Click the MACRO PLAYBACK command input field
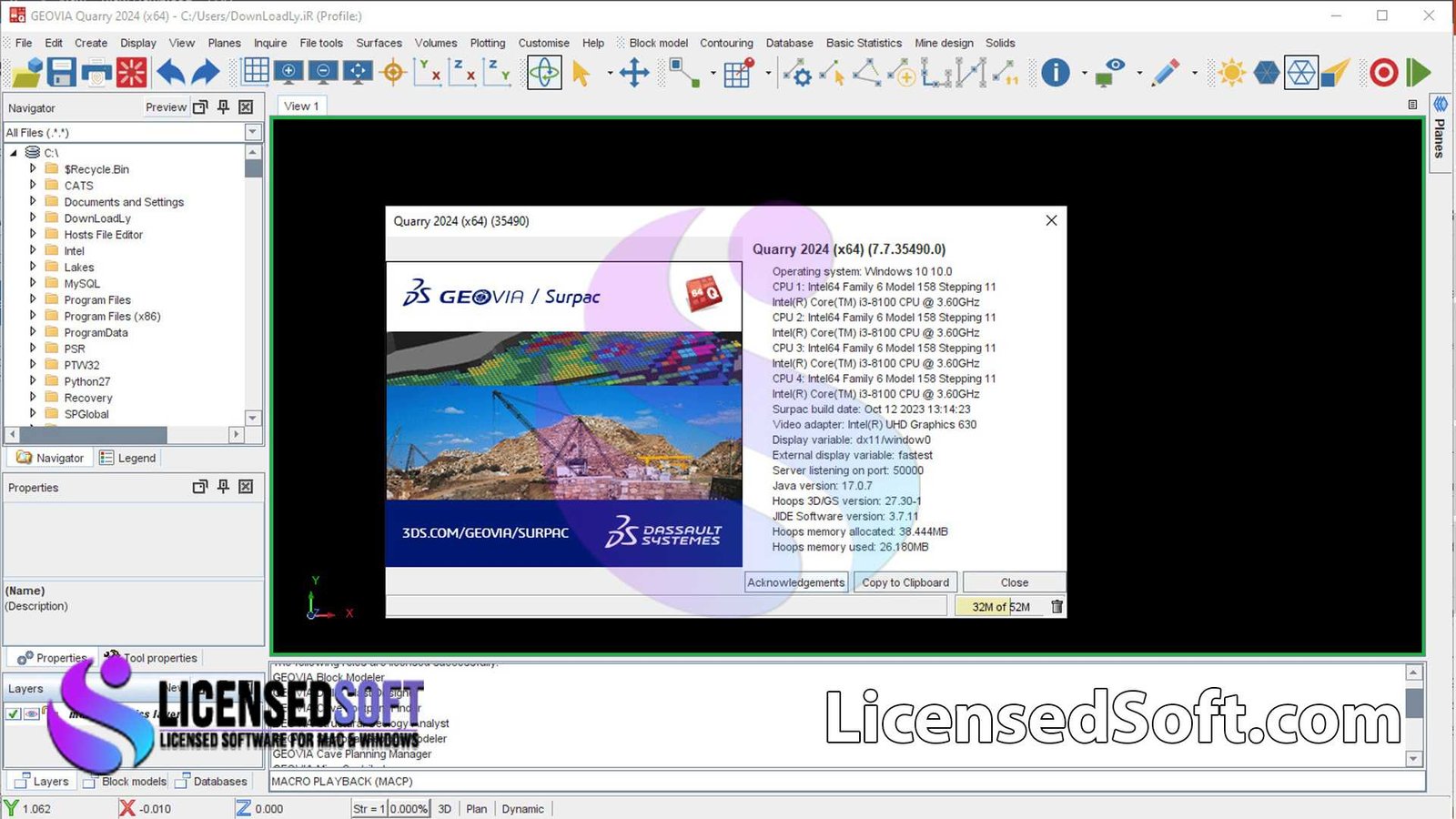1456x819 pixels. click(847, 781)
